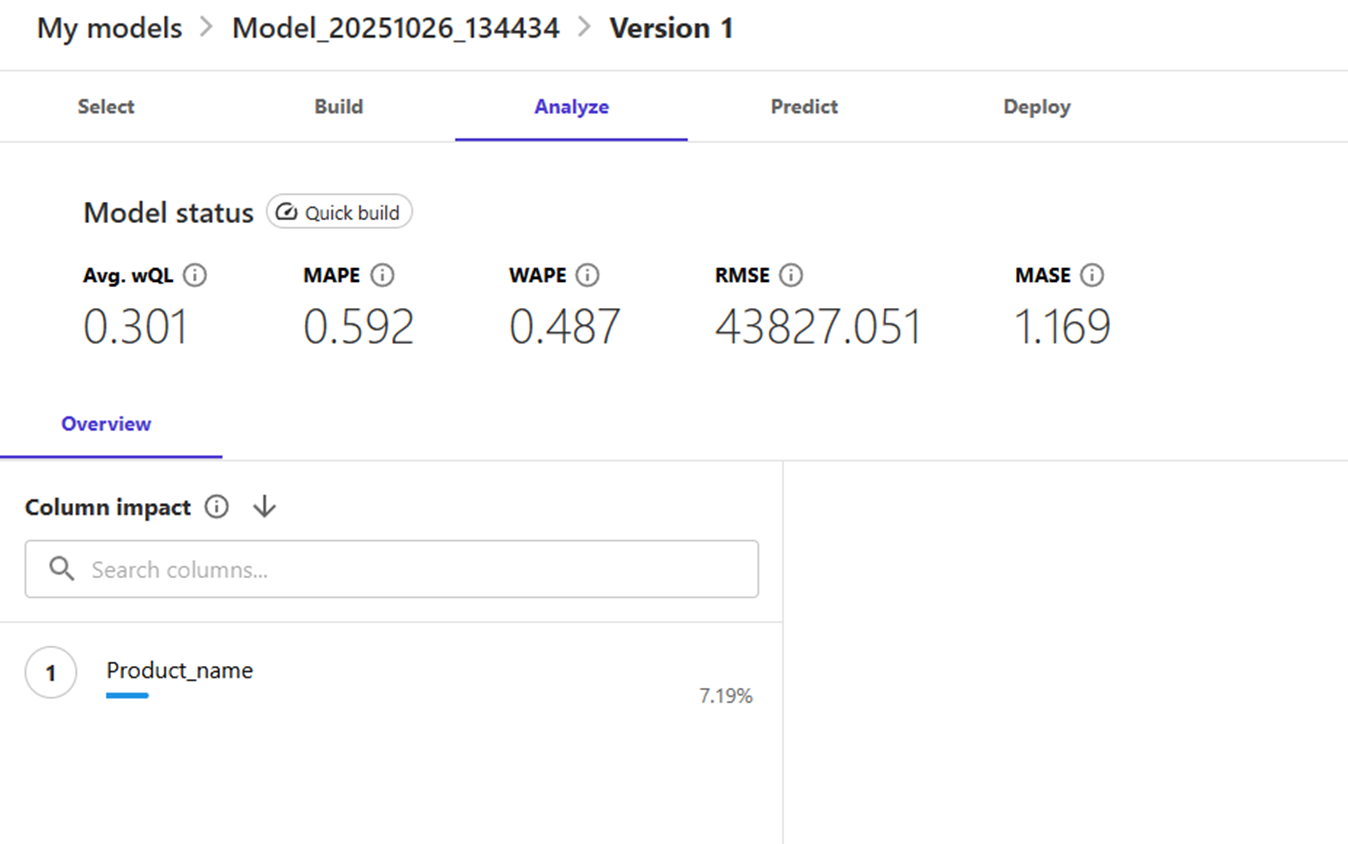1348x844 pixels.
Task: Click the Column impact info icon
Action: [x=216, y=507]
